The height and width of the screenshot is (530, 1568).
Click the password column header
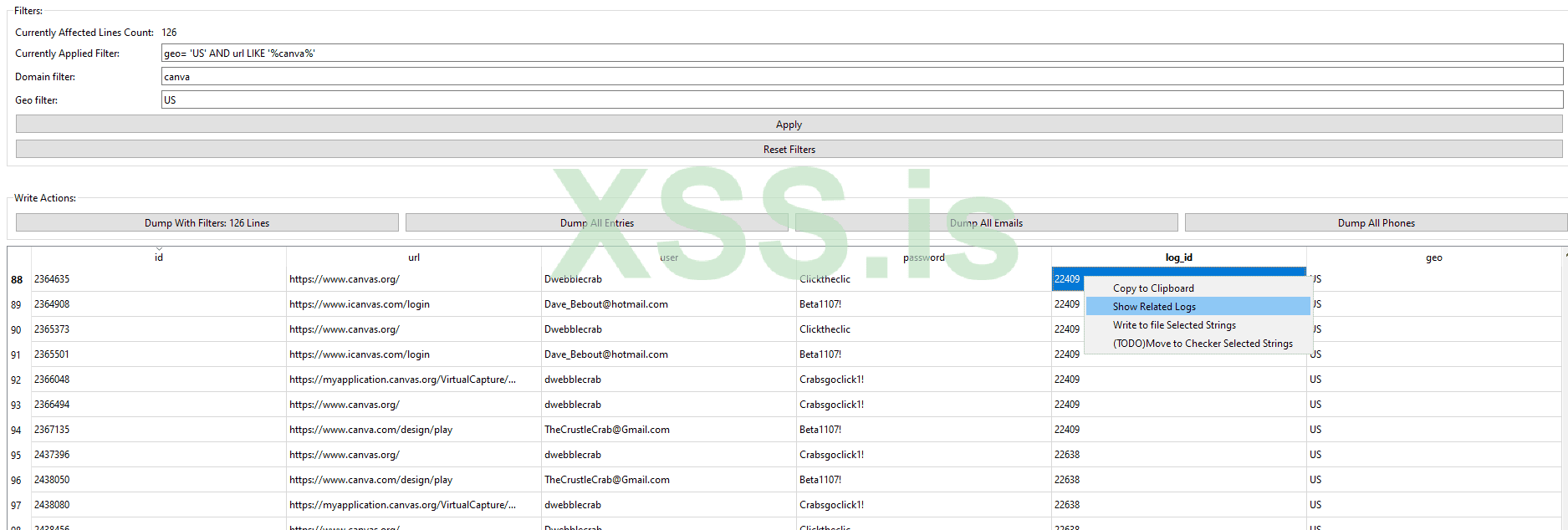pos(924,257)
